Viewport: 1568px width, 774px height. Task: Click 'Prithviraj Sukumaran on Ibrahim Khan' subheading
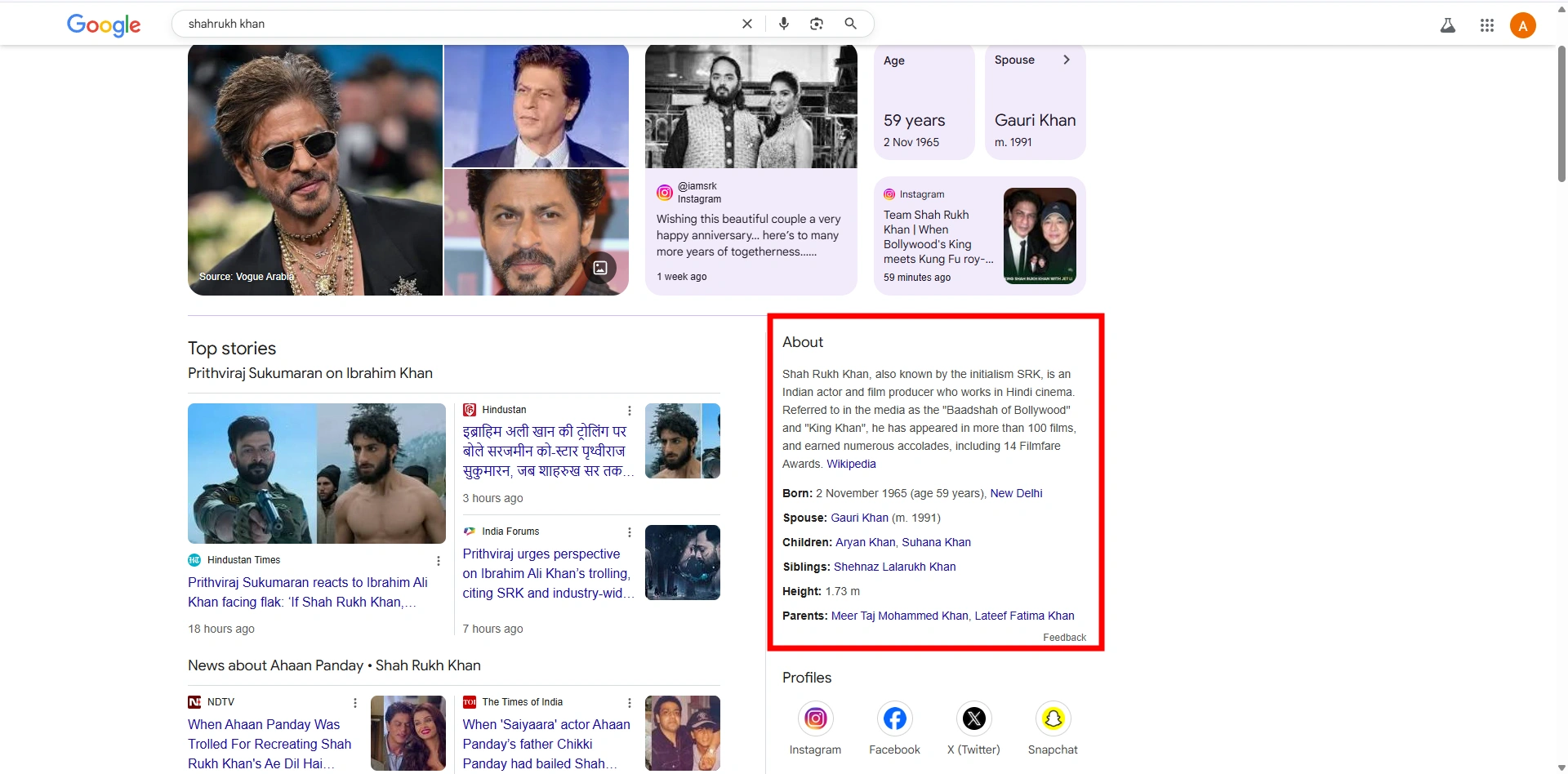point(310,373)
